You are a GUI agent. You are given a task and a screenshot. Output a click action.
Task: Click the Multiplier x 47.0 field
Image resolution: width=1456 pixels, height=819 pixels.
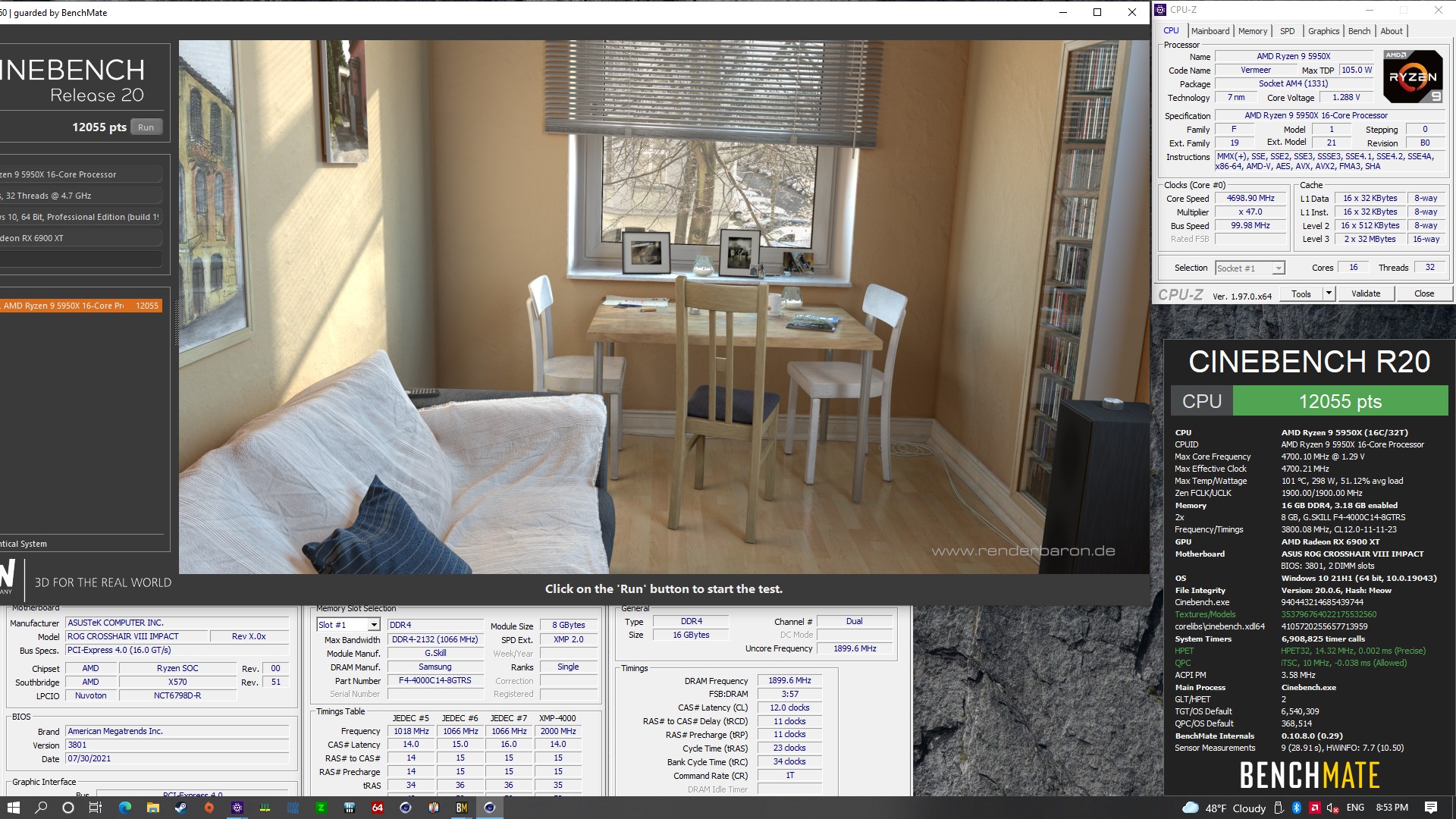coord(1250,212)
